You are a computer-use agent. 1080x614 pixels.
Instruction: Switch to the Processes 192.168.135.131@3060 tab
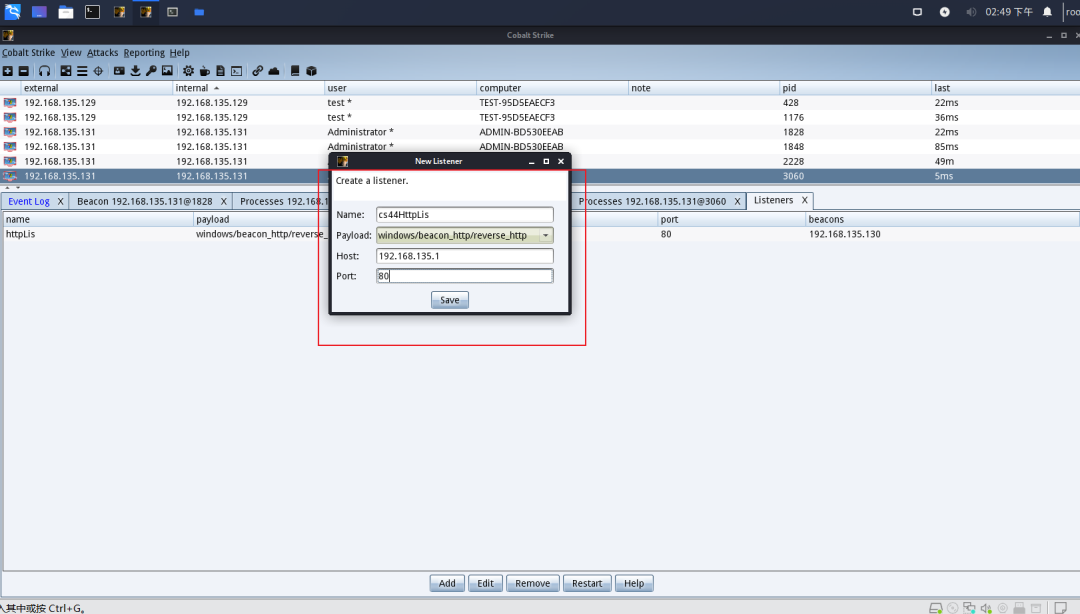pos(652,201)
